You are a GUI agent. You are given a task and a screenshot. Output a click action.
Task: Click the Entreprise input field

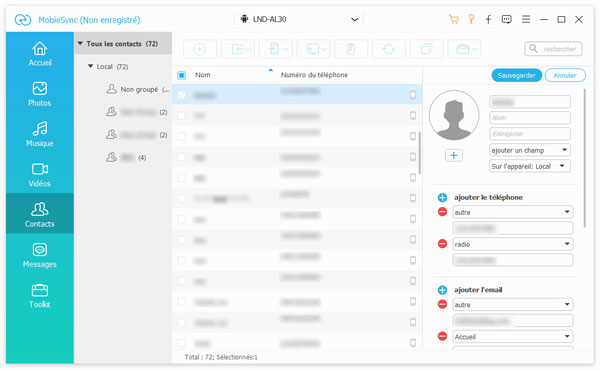[x=530, y=134]
